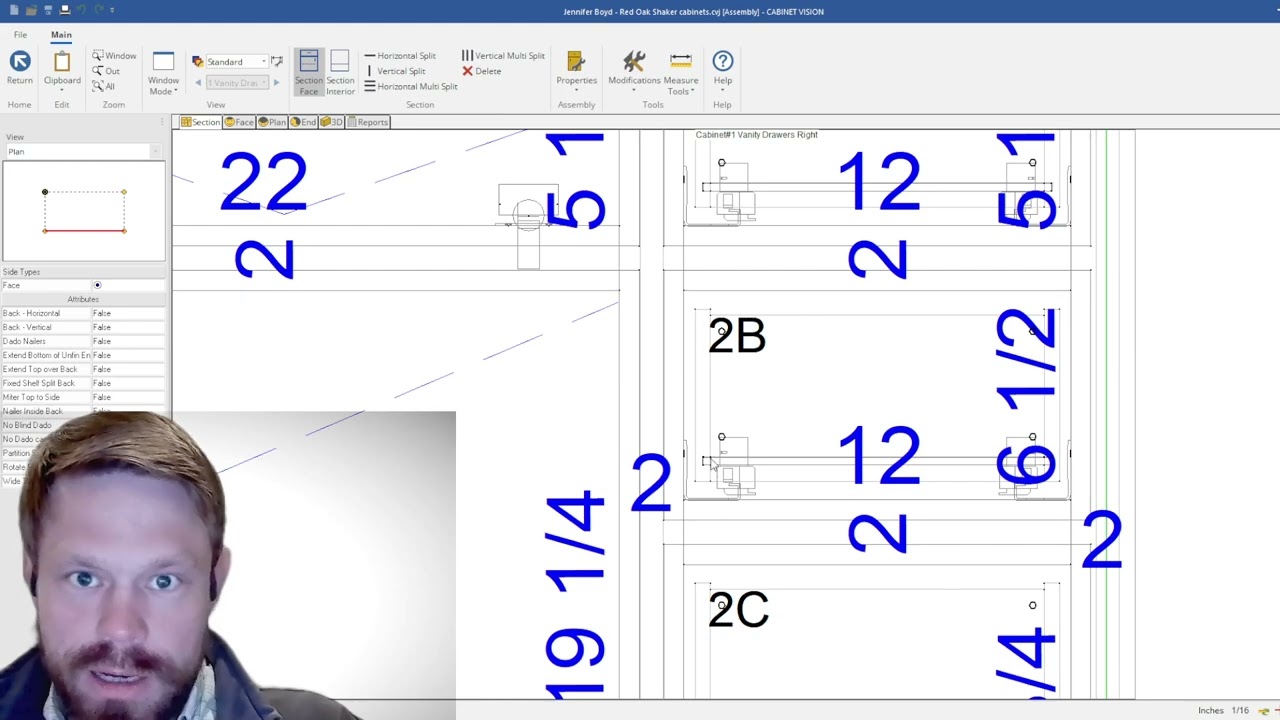The image size is (1280, 720).
Task: Open the Assembly Properties dropdown
Action: pyautogui.click(x=576, y=73)
